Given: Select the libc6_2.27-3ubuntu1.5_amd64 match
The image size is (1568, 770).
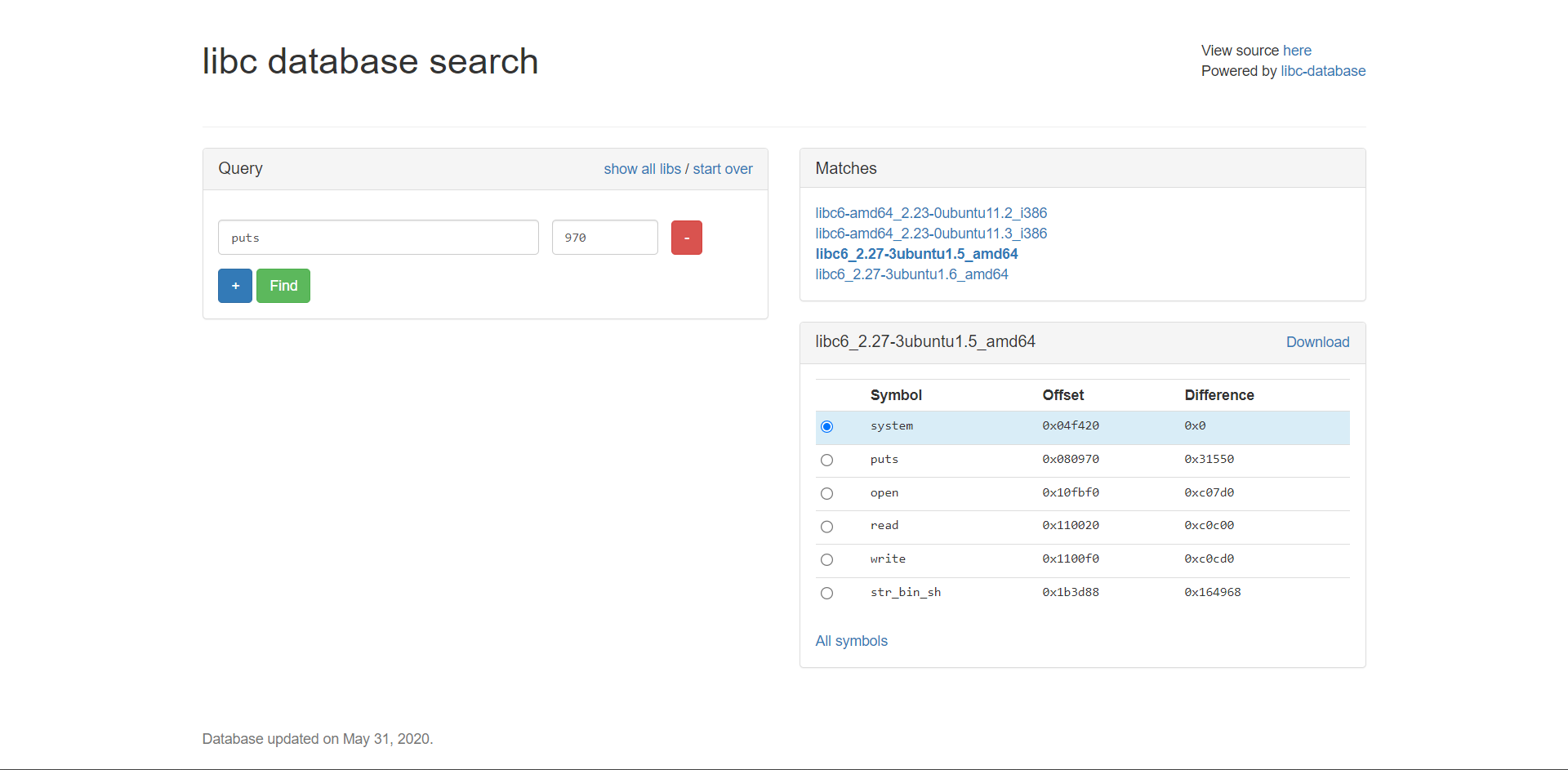Looking at the screenshot, I should (916, 254).
